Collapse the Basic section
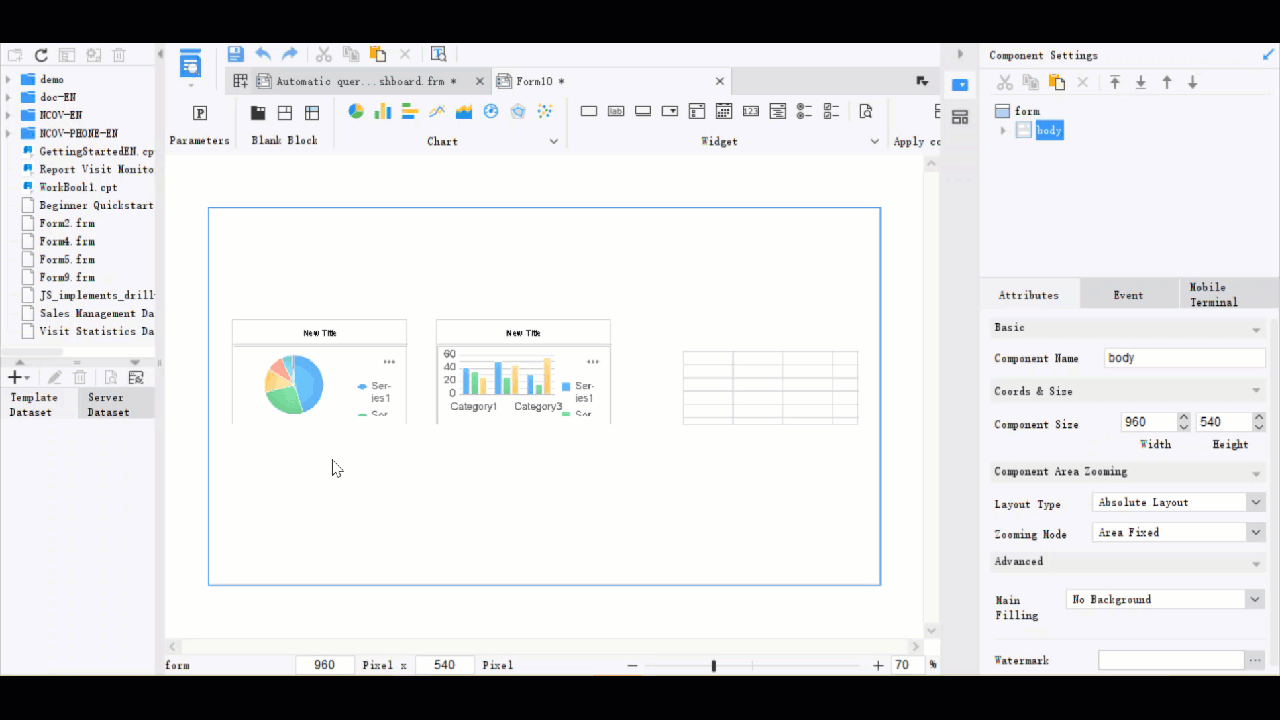This screenshot has width=1280, height=720. pyautogui.click(x=1256, y=329)
